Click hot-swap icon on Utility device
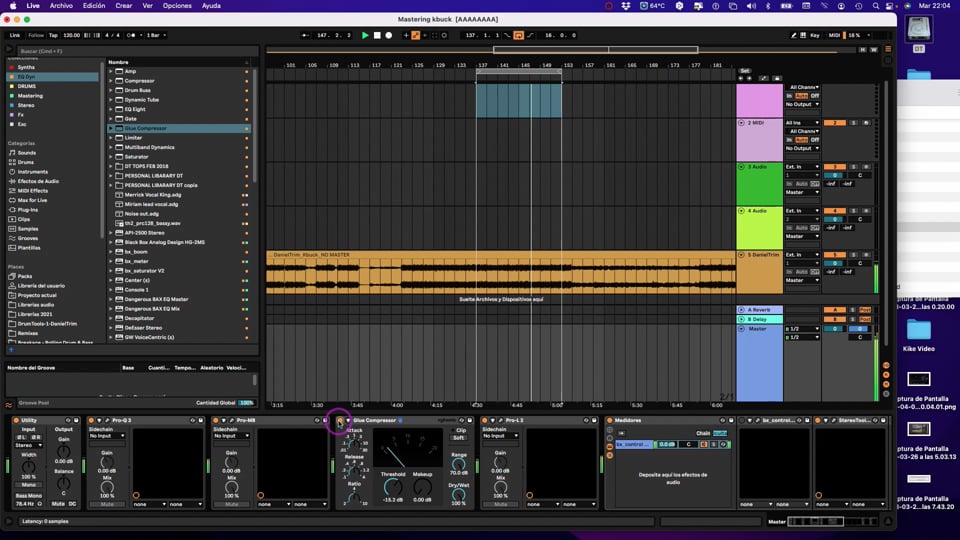 pyautogui.click(x=68, y=421)
